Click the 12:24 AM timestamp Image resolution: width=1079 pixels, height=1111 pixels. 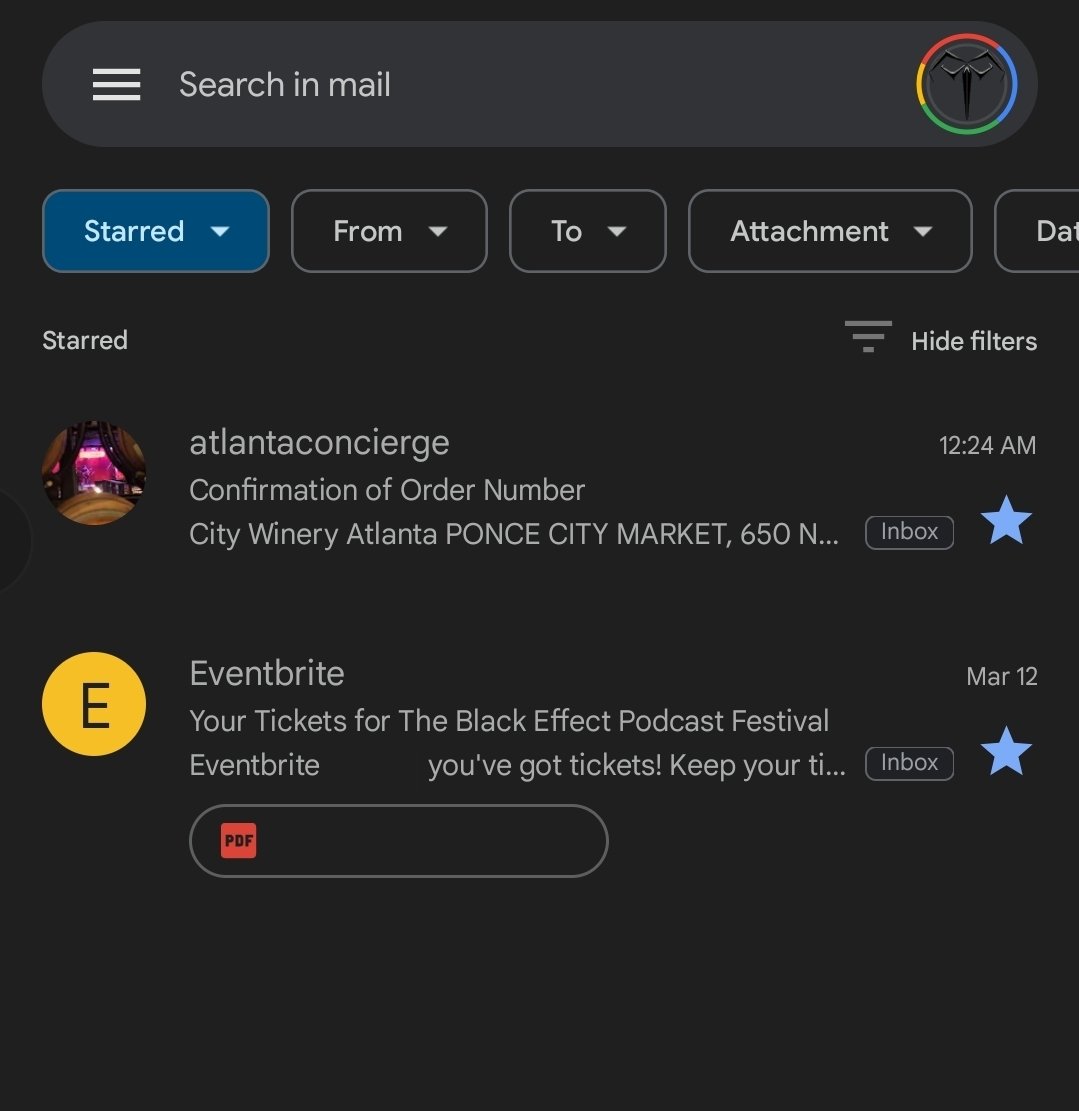[x=987, y=446]
